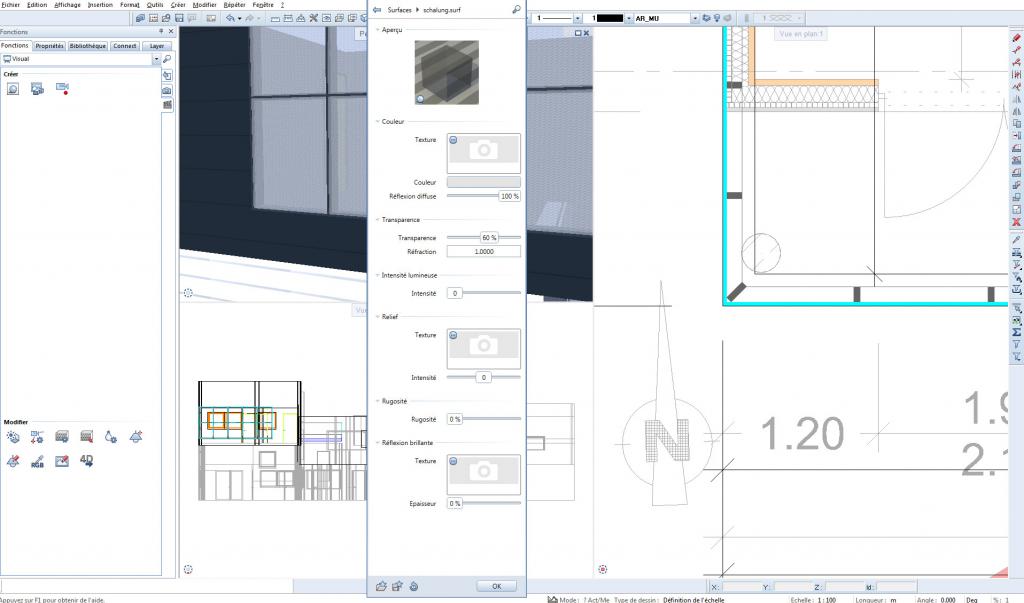The image size is (1024, 603).
Task: Collapse the Réflexion brillante section
Action: [x=378, y=443]
